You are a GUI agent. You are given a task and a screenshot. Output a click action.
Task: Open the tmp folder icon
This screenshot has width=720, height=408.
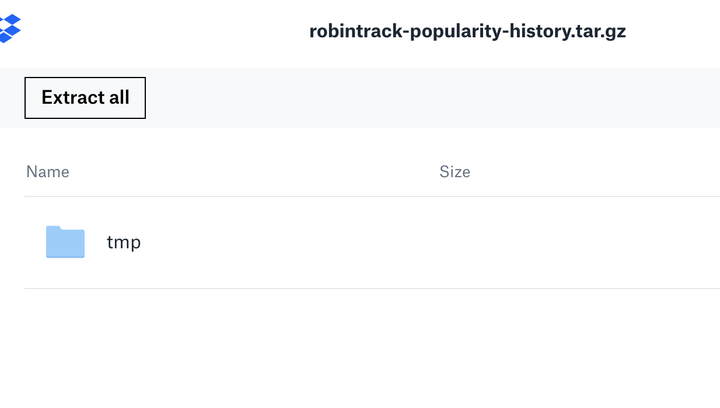click(x=65, y=242)
